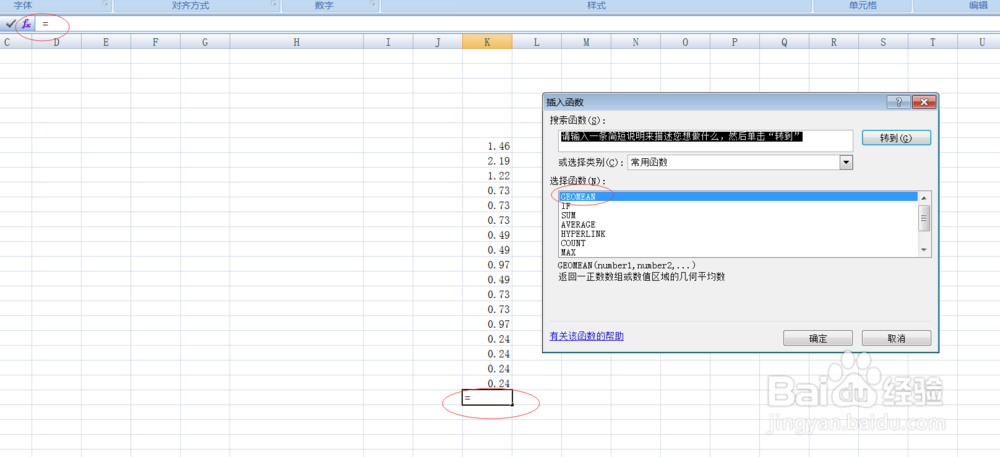Click the 样式 ribbon group label
Screen dimensions: 1000x457
coord(596,5)
